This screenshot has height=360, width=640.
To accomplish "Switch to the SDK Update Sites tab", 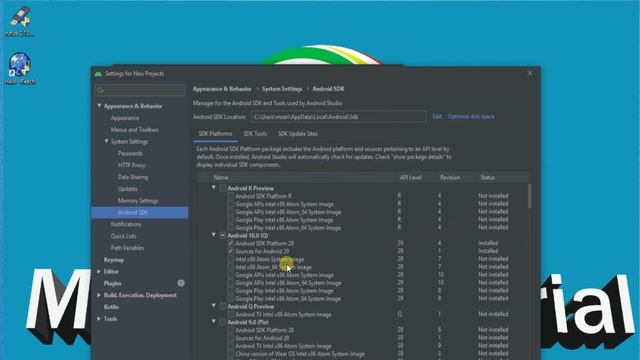I will [x=298, y=134].
